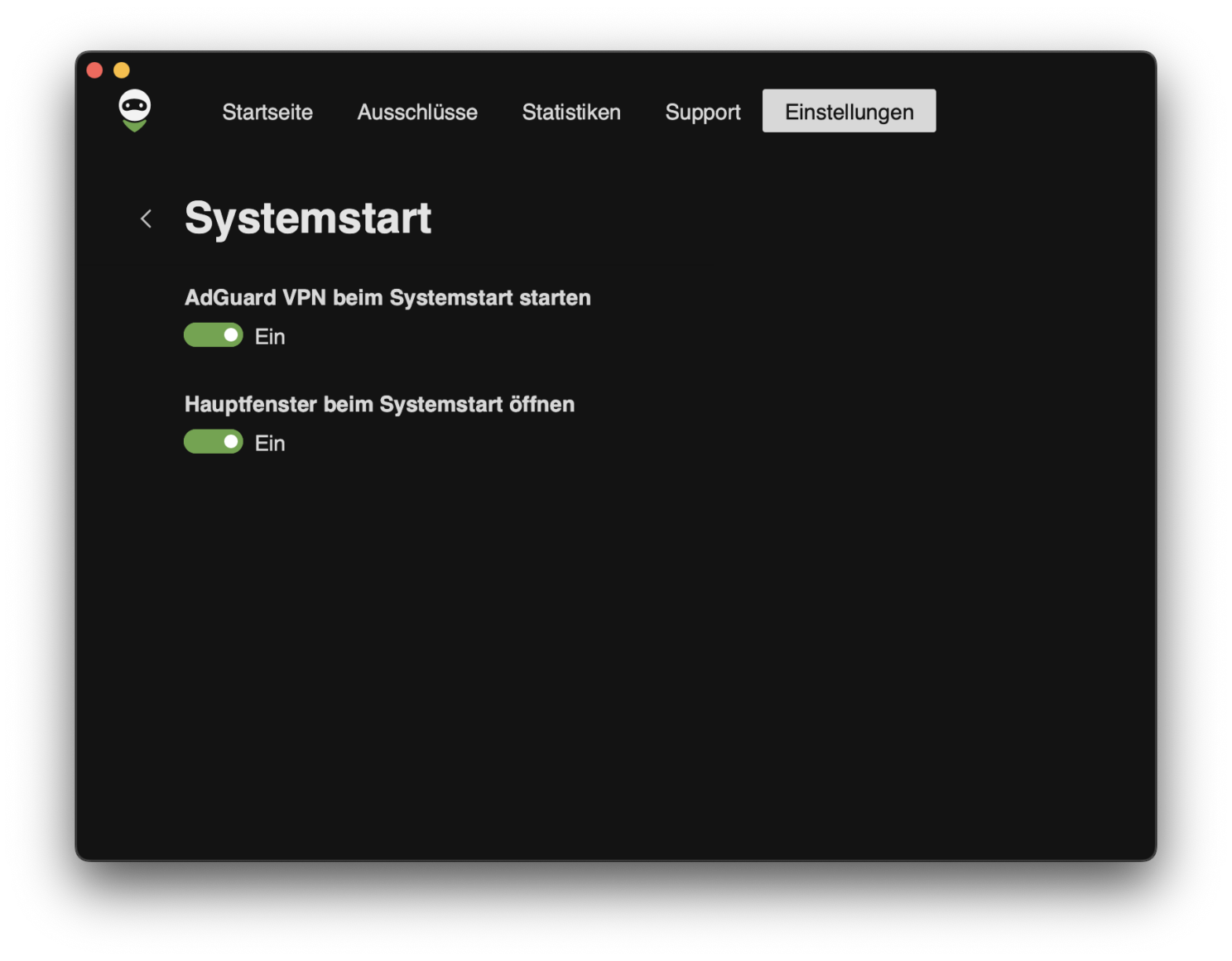Navigate to the Support page
Screen dimensions: 1232x961
coord(702,112)
